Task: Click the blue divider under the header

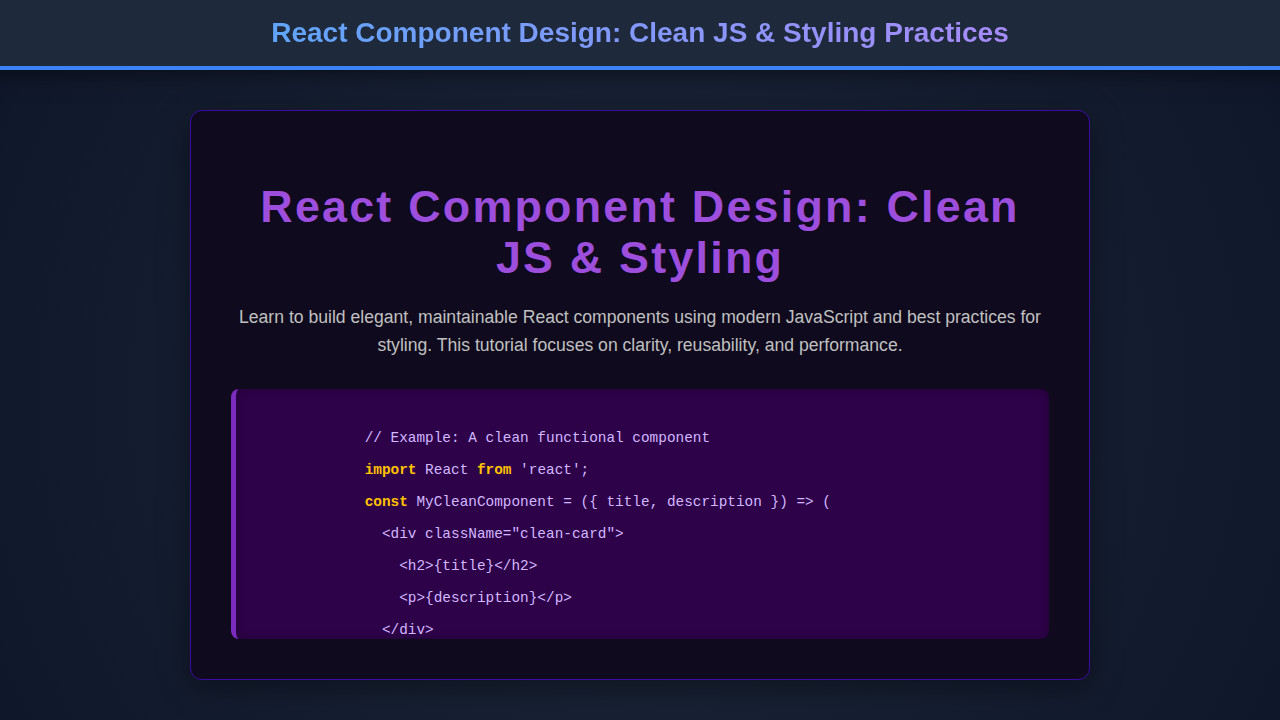Action: point(640,68)
